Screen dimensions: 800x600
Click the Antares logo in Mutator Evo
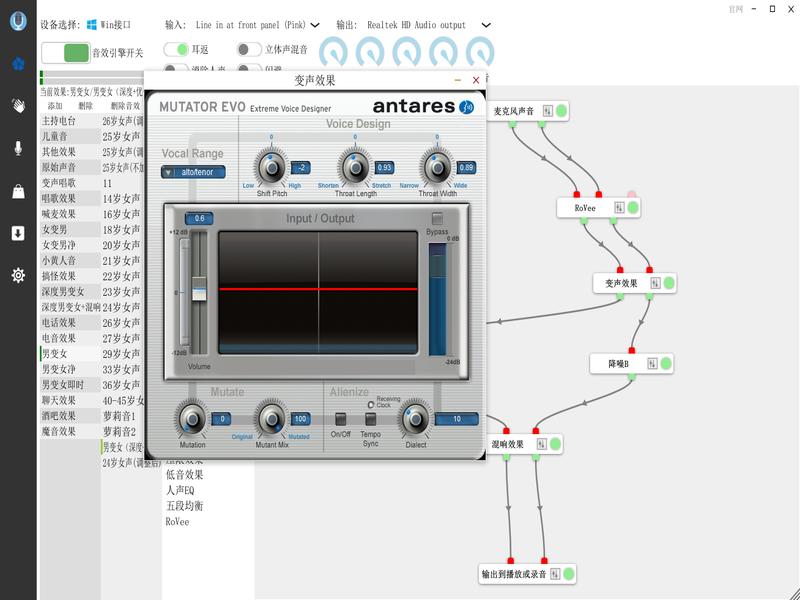coord(423,106)
